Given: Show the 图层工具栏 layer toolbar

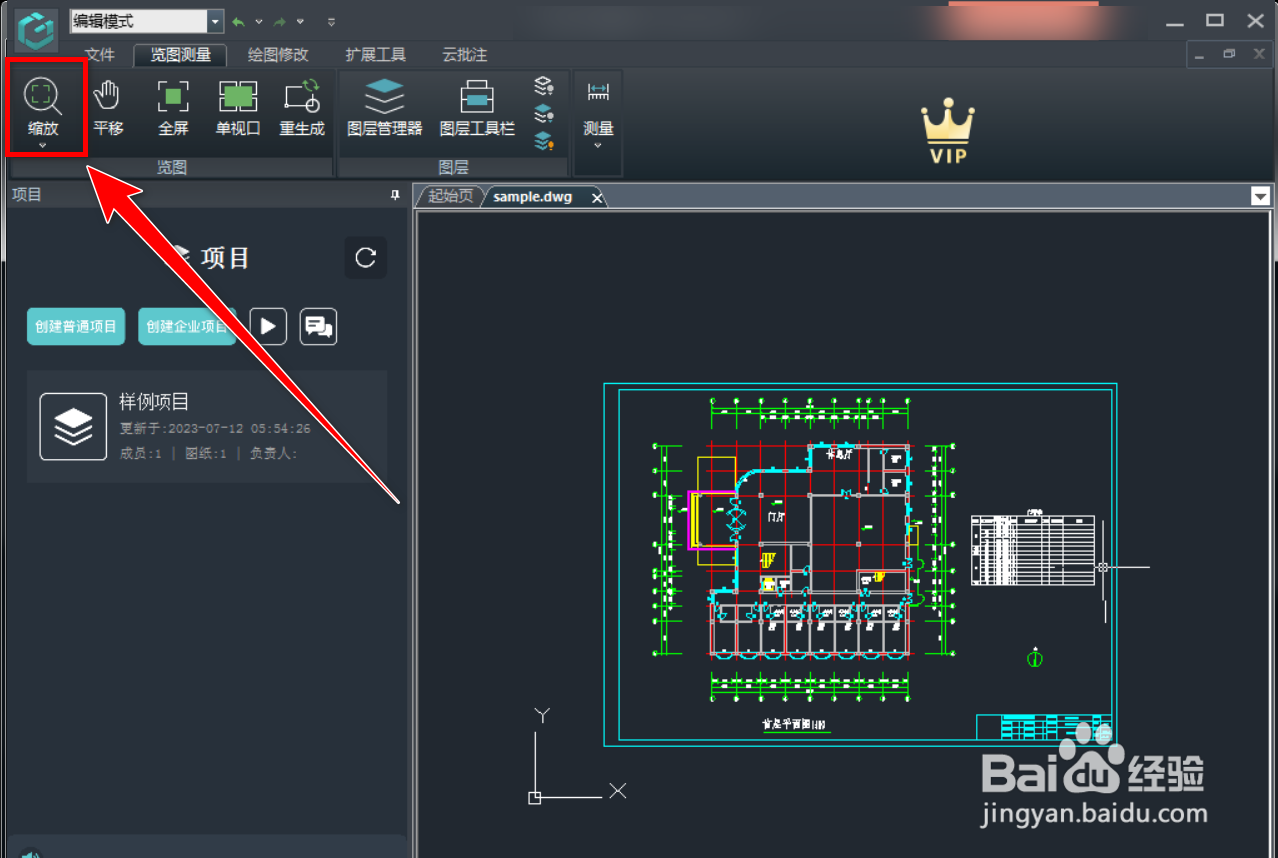Looking at the screenshot, I should pos(477,108).
